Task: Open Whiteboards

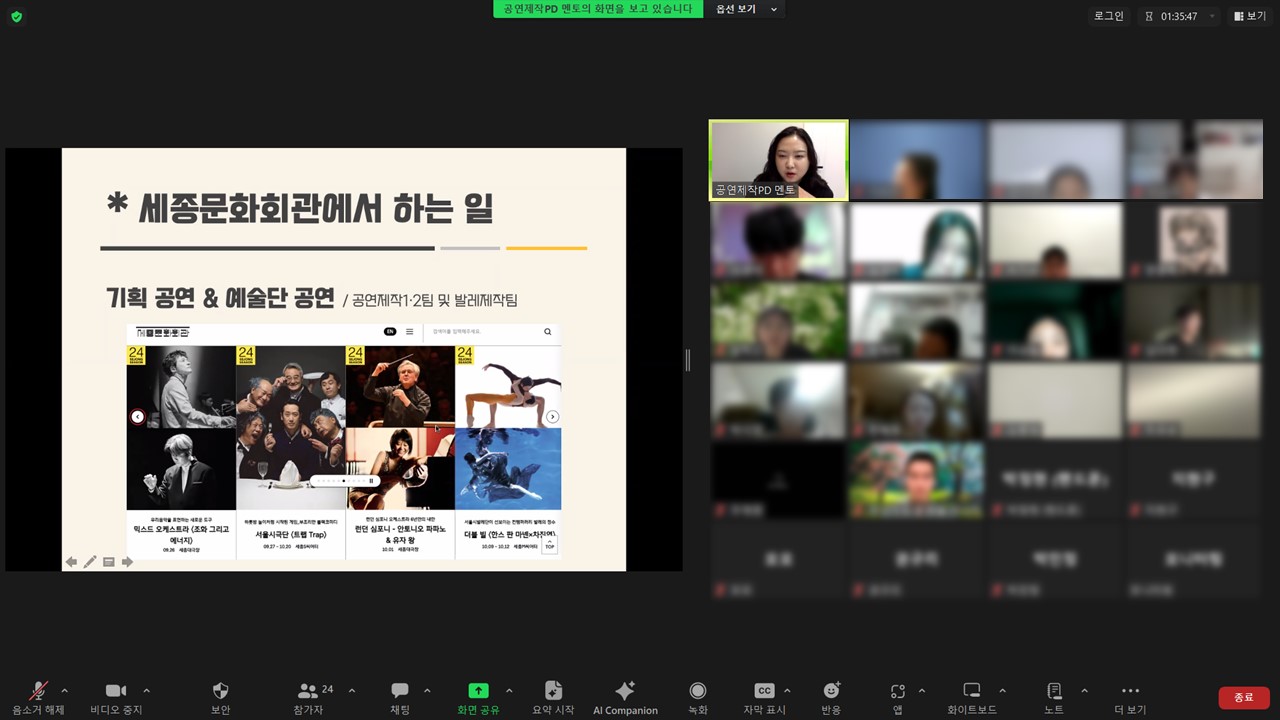Action: pyautogui.click(x=972, y=697)
